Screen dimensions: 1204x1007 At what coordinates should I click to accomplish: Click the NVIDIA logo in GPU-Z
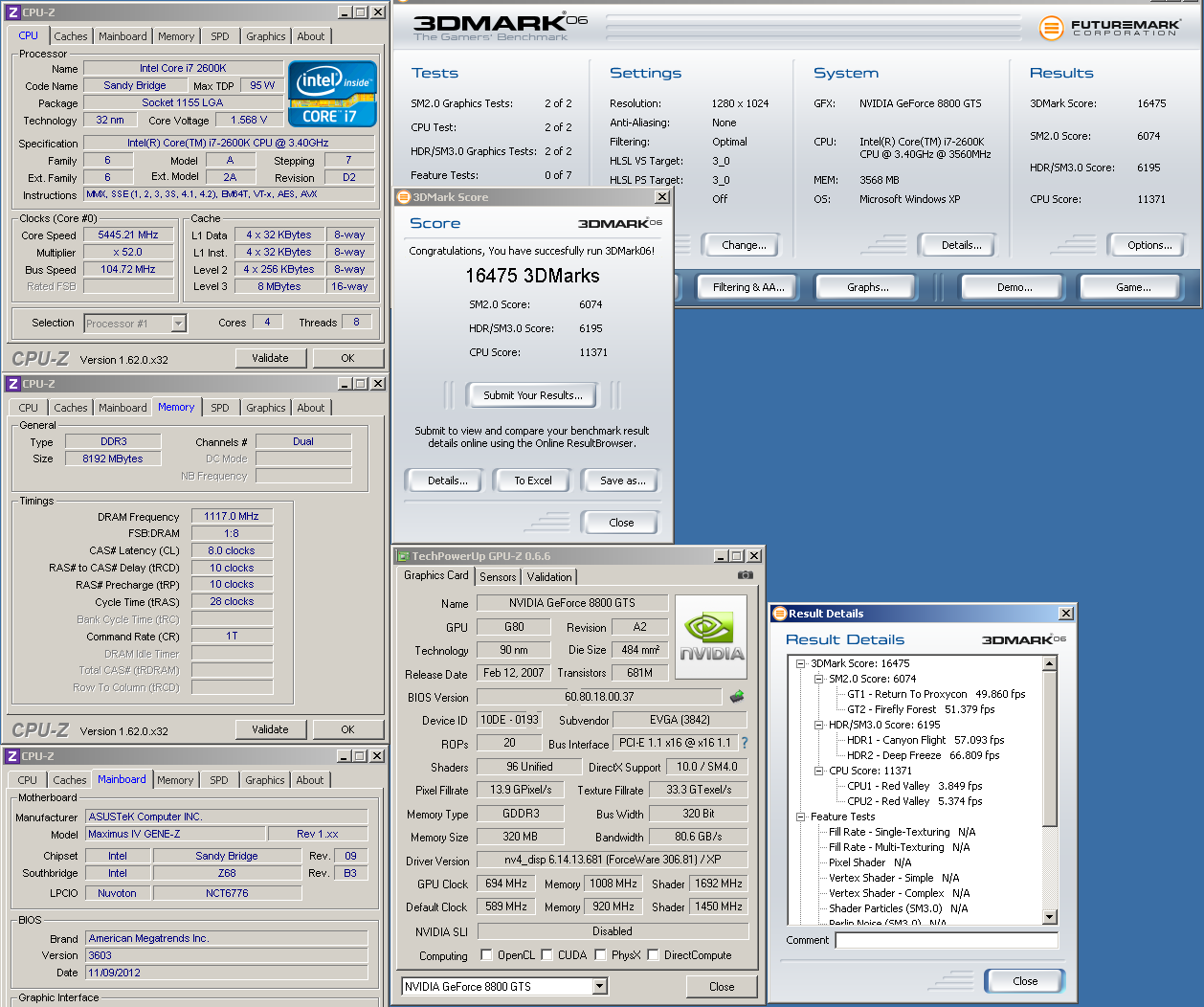click(711, 637)
